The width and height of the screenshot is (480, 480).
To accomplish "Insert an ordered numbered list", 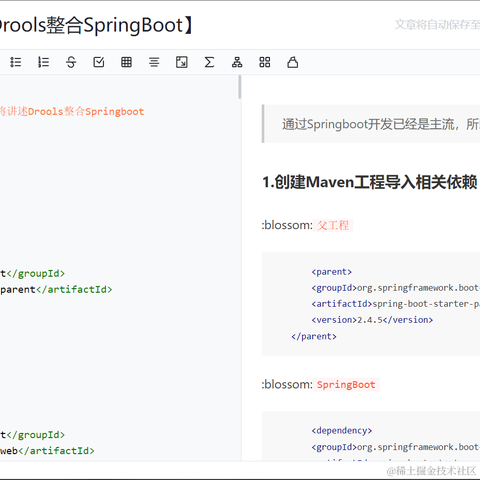I will click(x=43, y=62).
